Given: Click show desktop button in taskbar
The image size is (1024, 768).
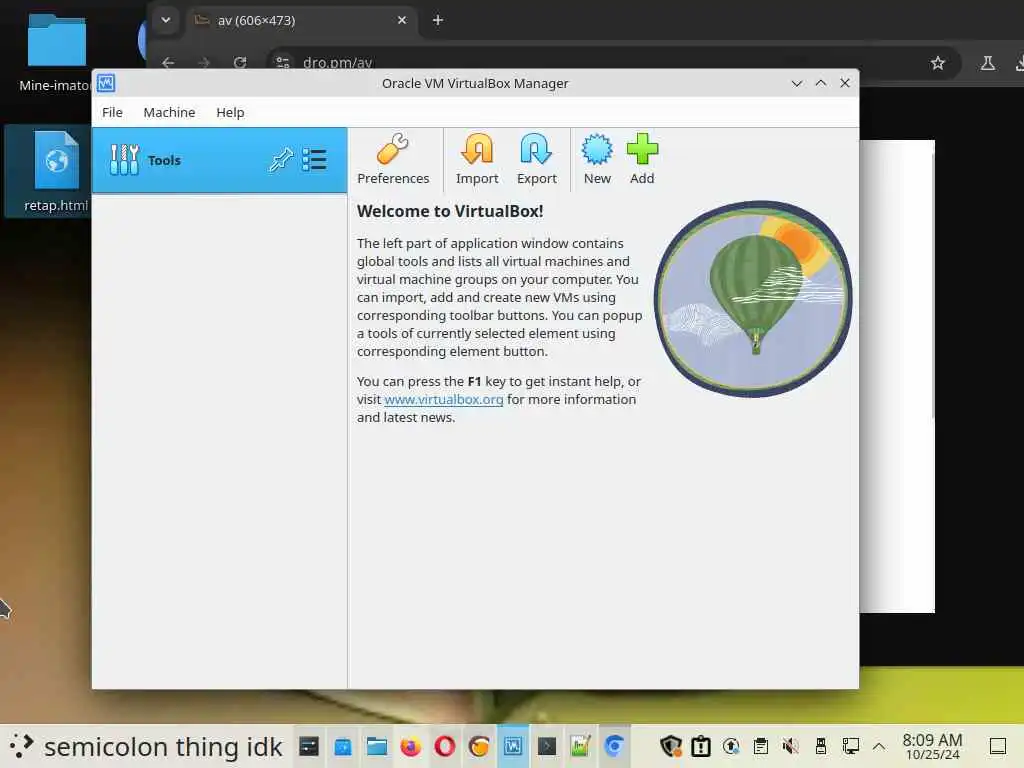Looking at the screenshot, I should [x=998, y=746].
